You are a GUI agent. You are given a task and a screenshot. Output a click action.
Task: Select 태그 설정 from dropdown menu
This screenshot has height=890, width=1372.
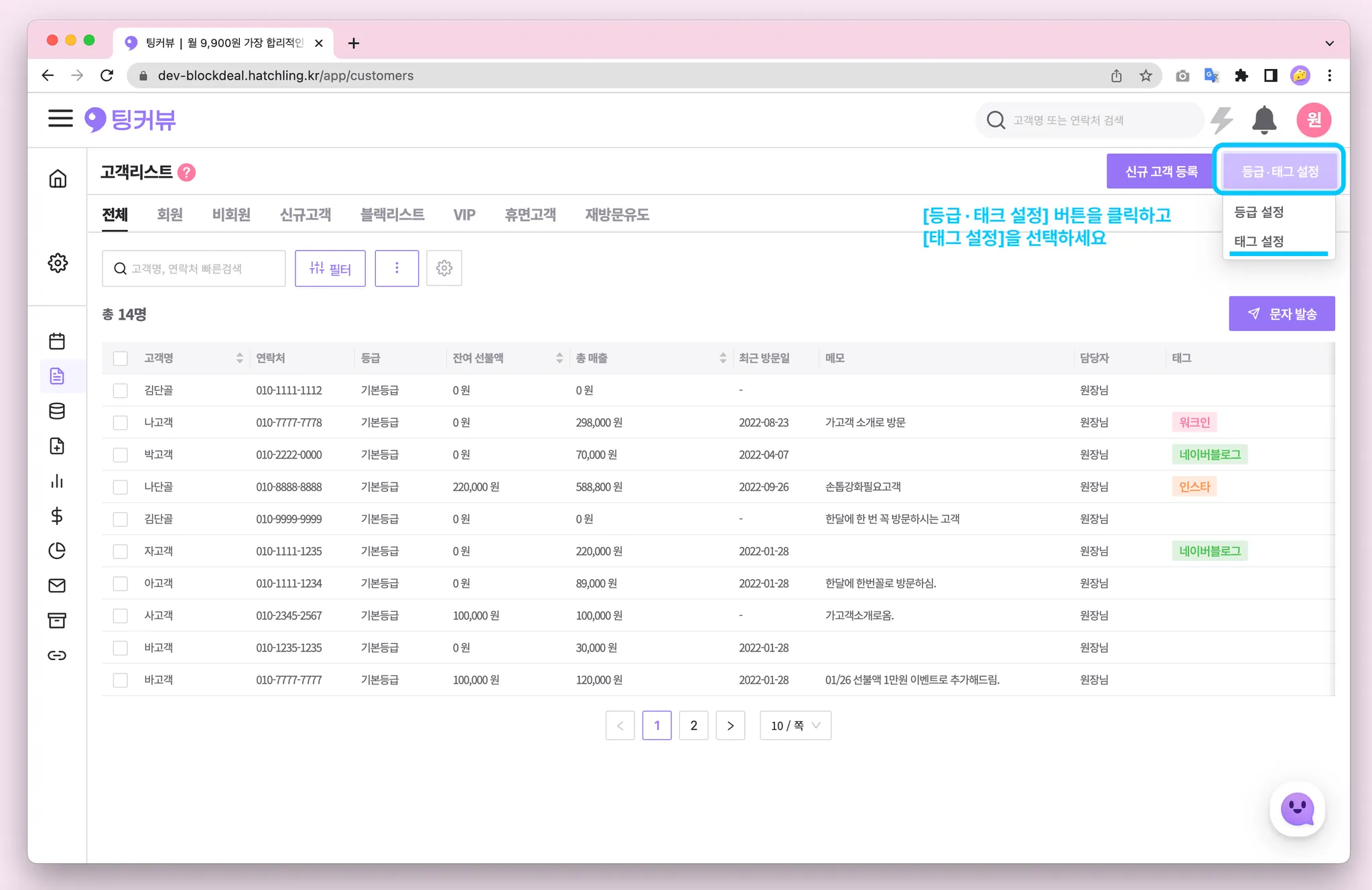click(x=1259, y=241)
